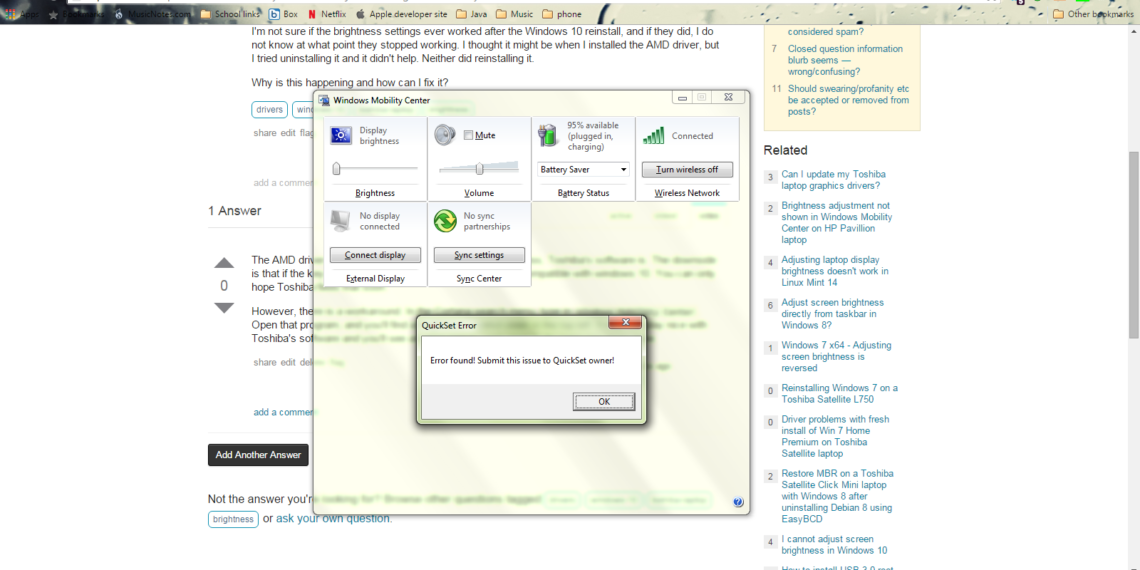Click the Volume slider handle
Image resolution: width=1140 pixels, height=570 pixels.
click(479, 169)
